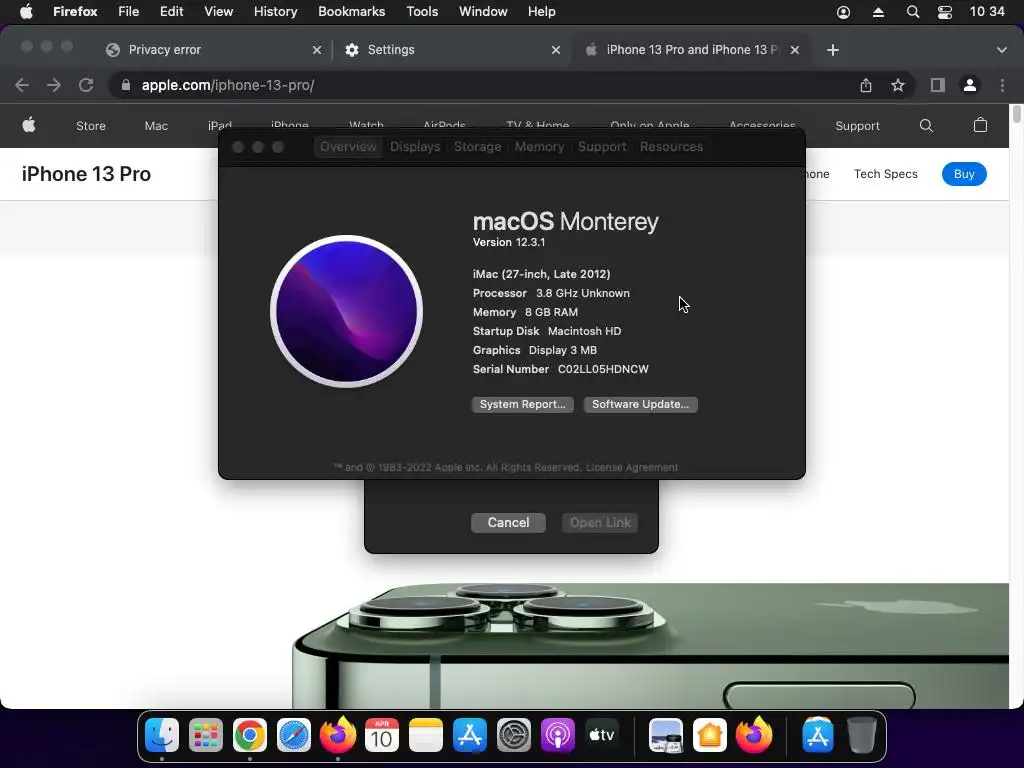Open Support in the Apple site navigation
The image size is (1024, 768).
pyautogui.click(x=857, y=125)
